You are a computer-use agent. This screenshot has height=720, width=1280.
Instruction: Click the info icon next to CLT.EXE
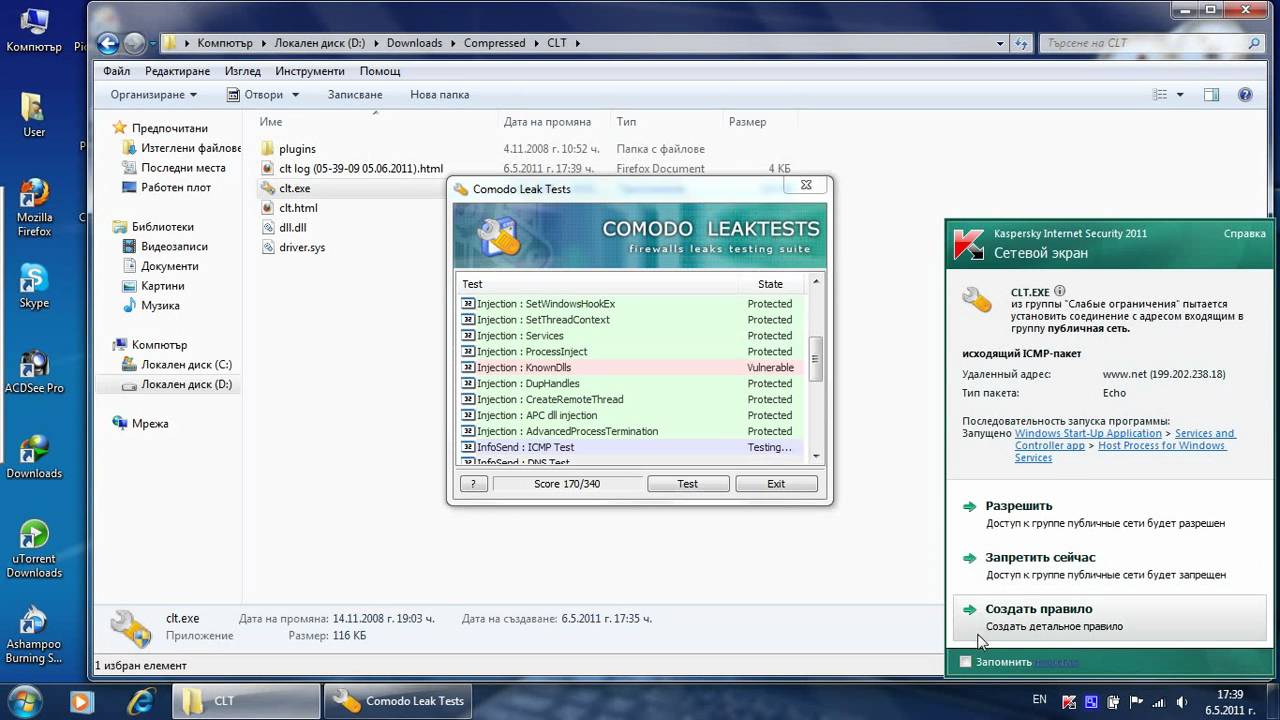[x=1059, y=291]
